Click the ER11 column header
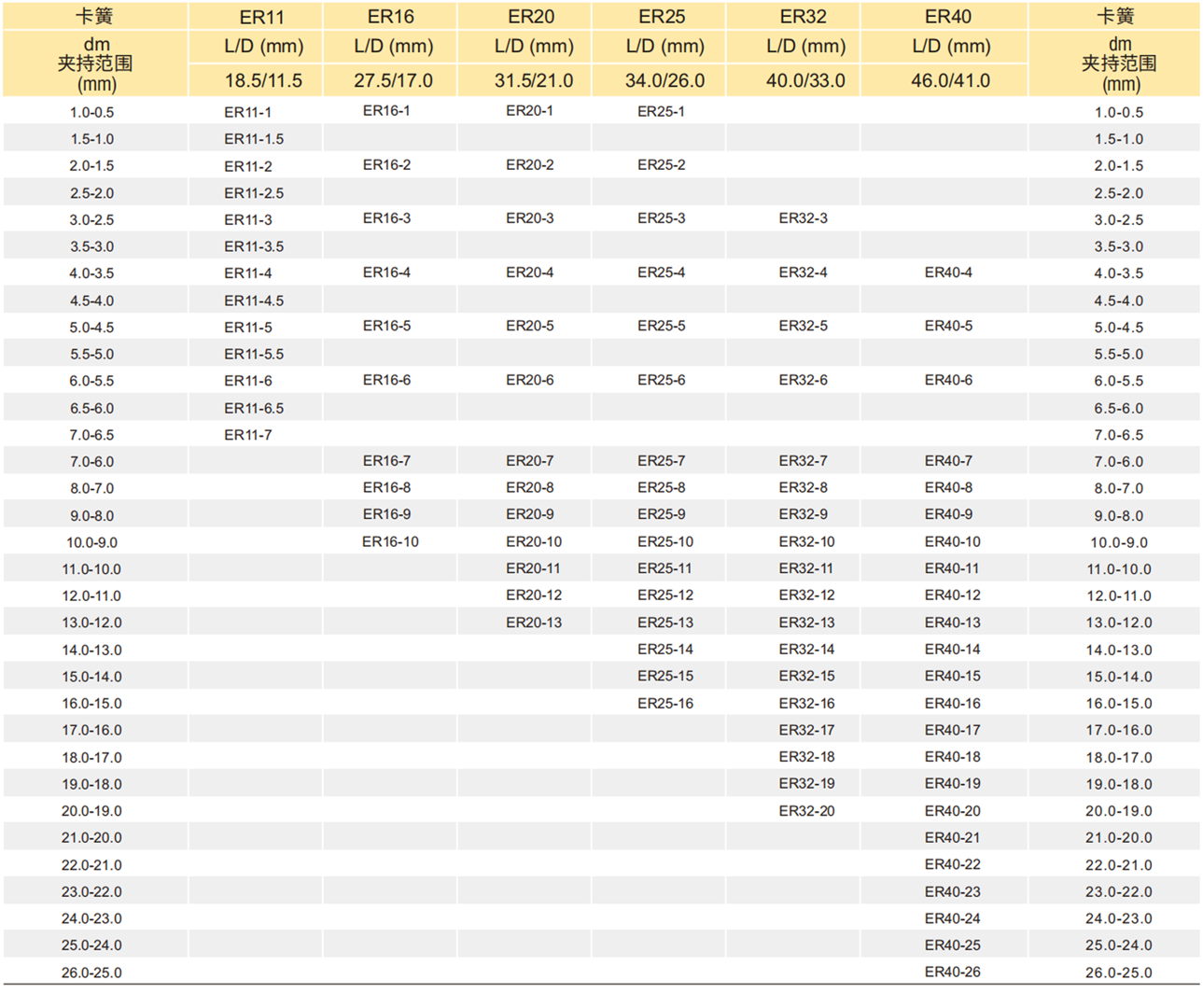This screenshot has height=1008, width=1203. pos(261,17)
